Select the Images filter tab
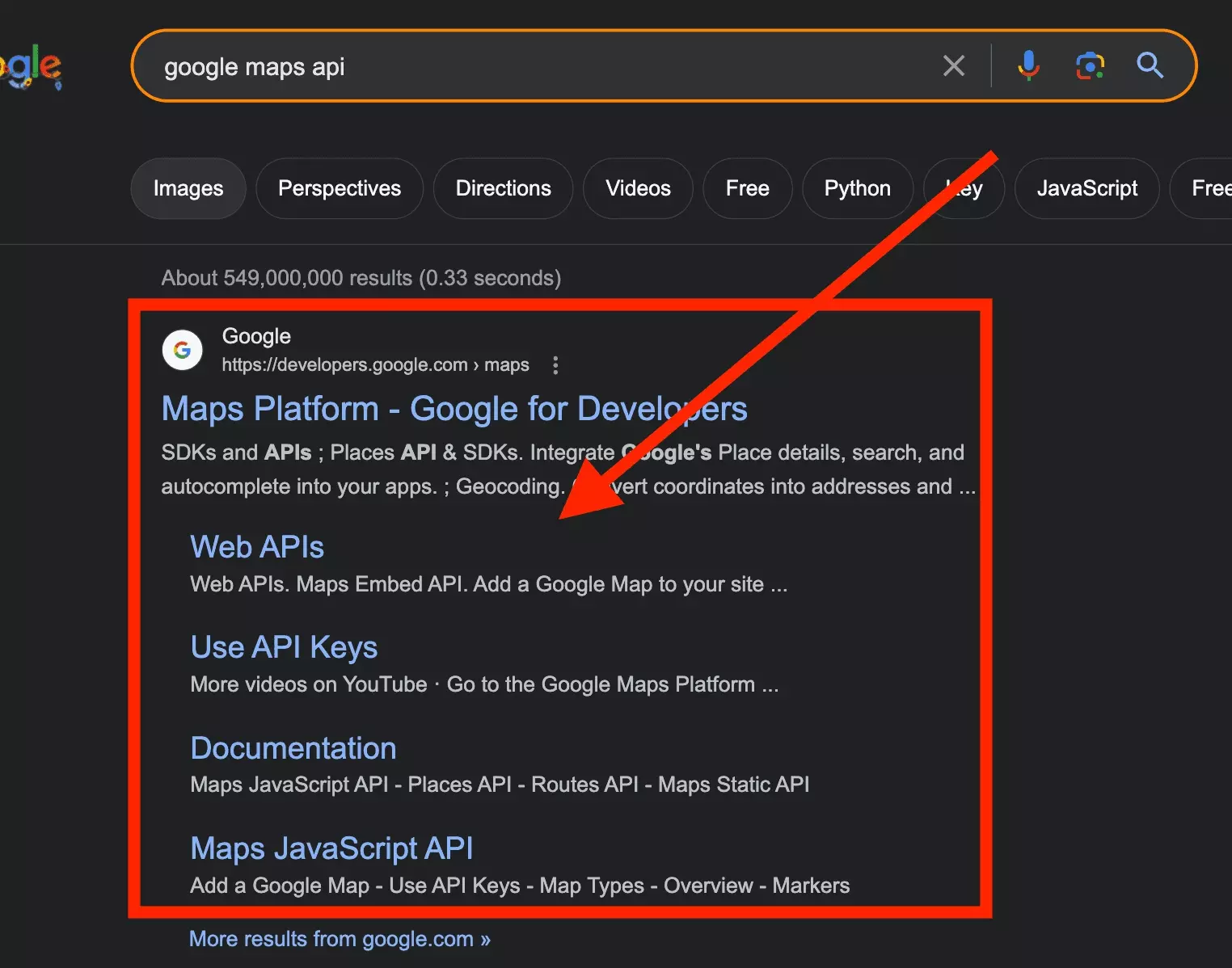The height and width of the screenshot is (968, 1232). (x=188, y=188)
